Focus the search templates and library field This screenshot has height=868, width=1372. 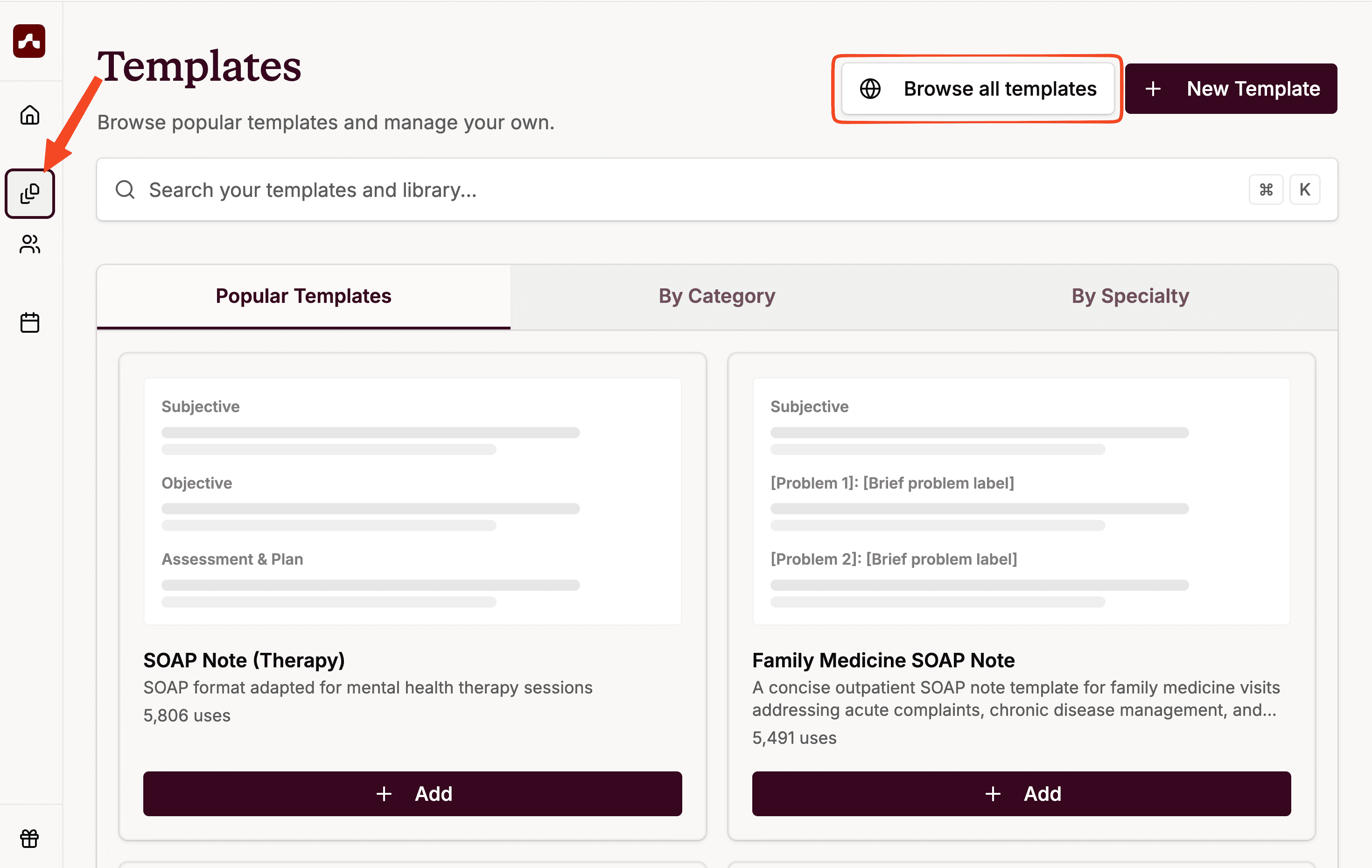(684, 190)
